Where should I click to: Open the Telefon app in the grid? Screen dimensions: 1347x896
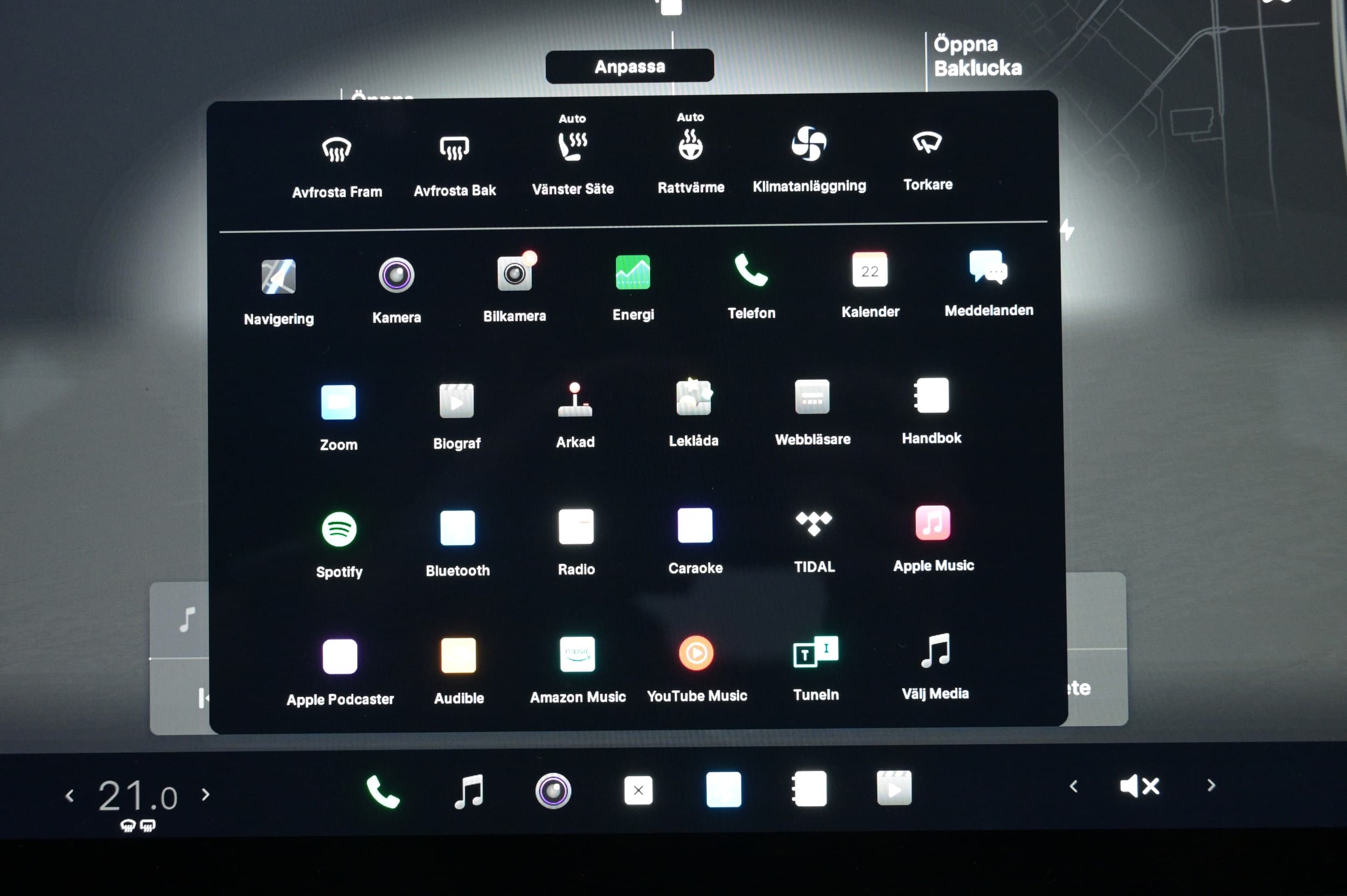coord(751,286)
